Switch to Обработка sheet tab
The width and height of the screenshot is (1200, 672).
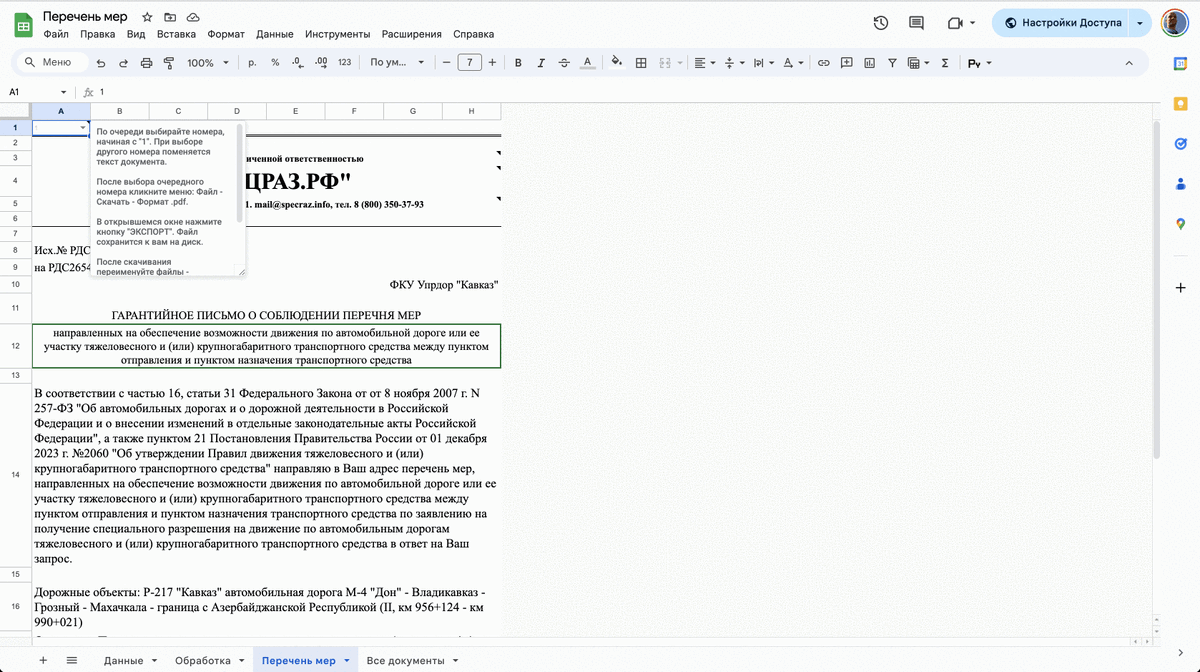(209, 660)
